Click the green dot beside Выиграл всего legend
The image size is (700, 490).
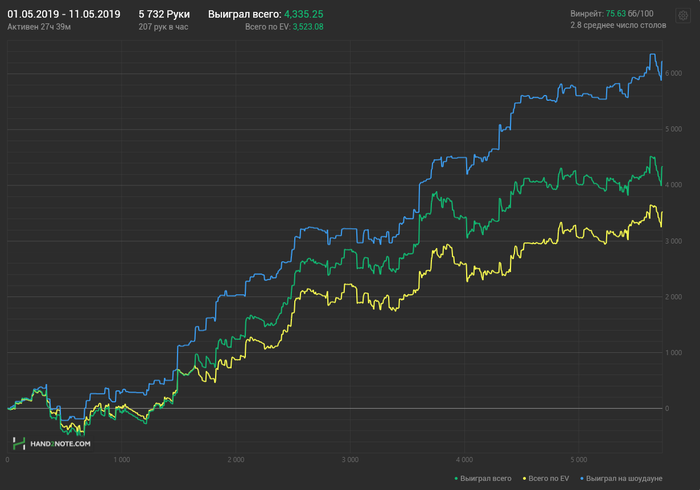[456, 478]
